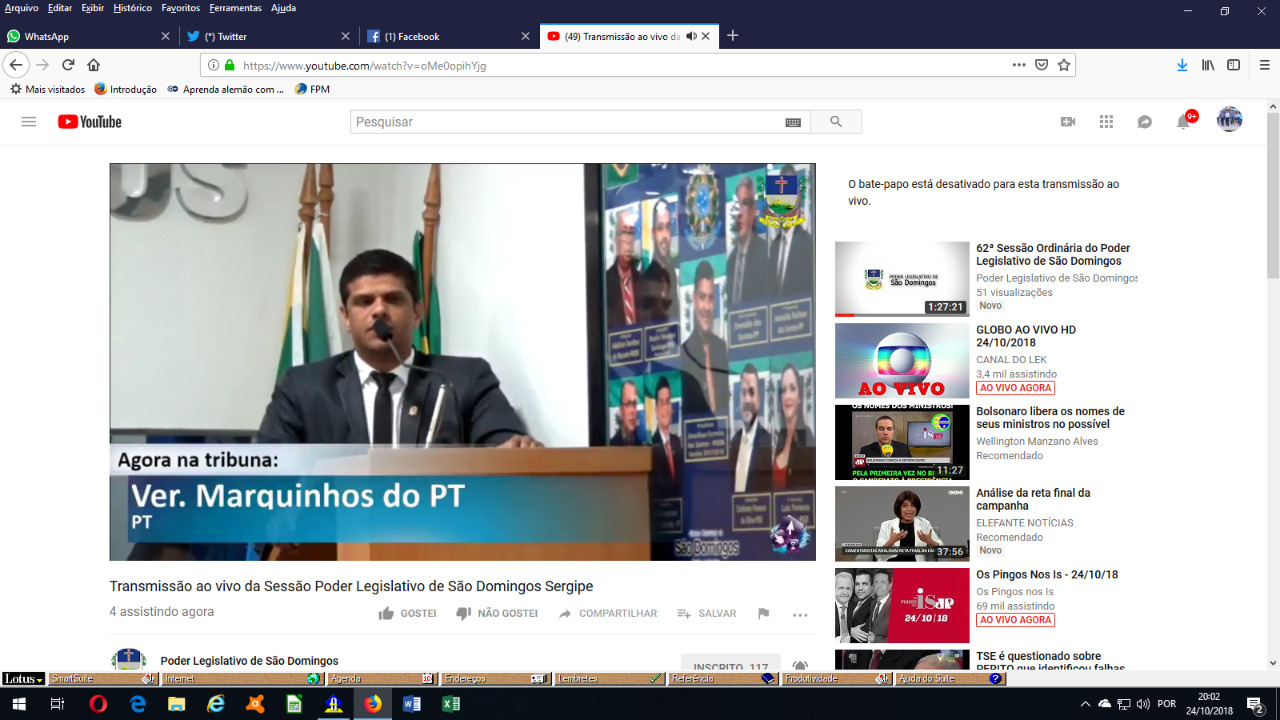Screen dimensions: 1280x720
Task: Open 'Análise da reta final da campanha' video
Action: tap(1033, 499)
